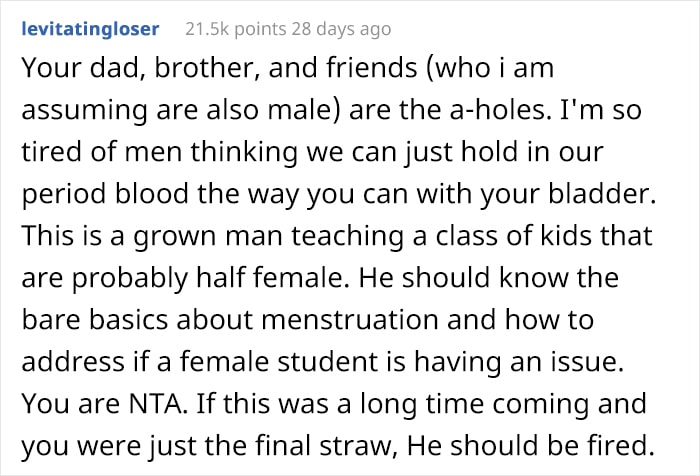The image size is (700, 476).
Task: Click the word 'NTA' in the comment
Action: 156,404
